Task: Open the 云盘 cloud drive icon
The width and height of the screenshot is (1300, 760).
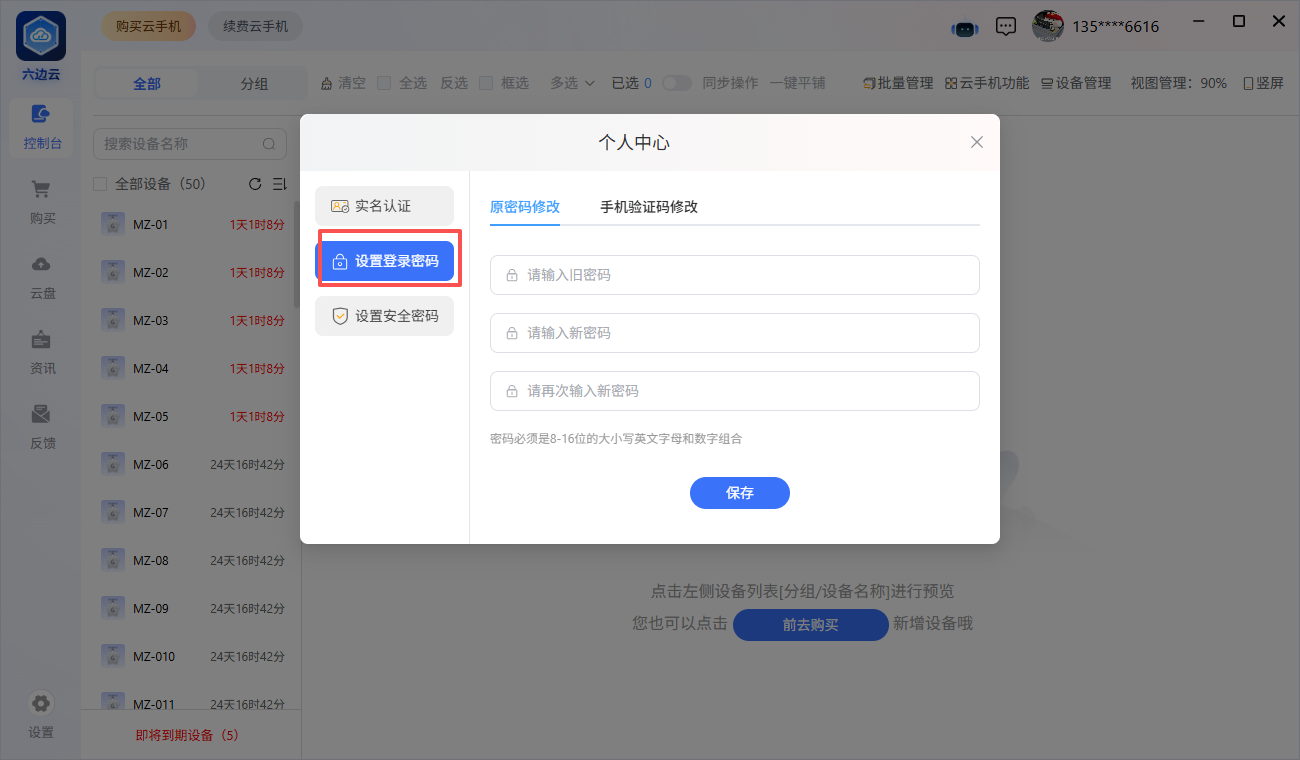Action: 41,265
